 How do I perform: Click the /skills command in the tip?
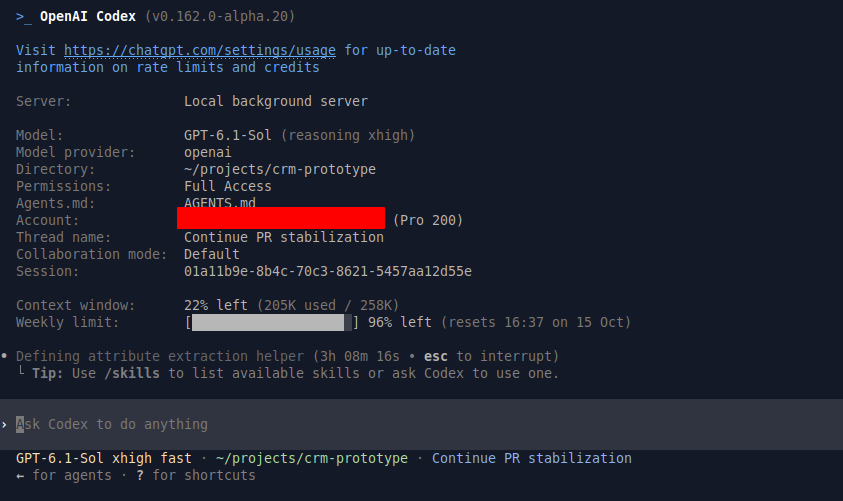[132, 374]
